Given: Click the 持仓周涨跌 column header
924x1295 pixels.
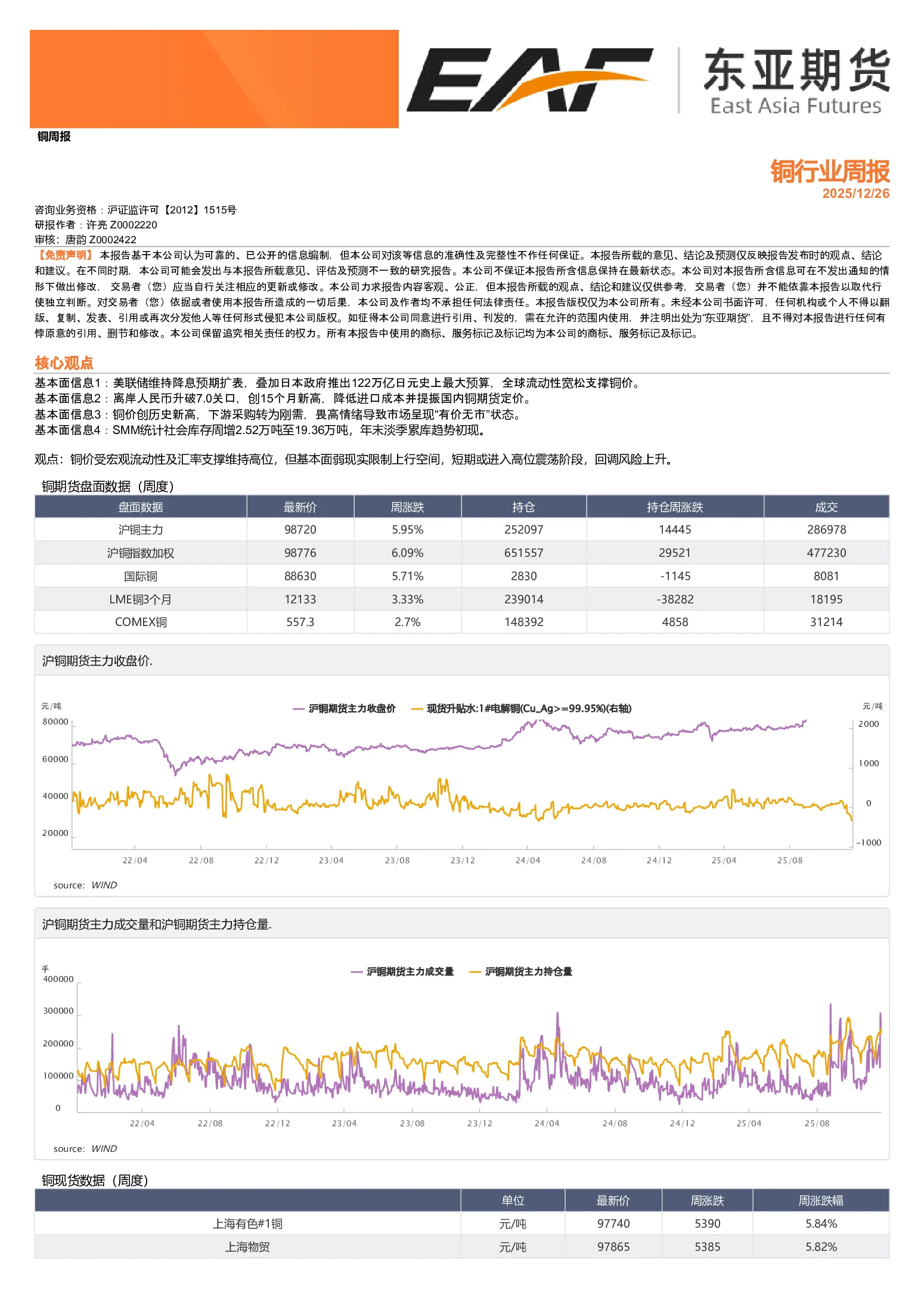Looking at the screenshot, I should [675, 507].
